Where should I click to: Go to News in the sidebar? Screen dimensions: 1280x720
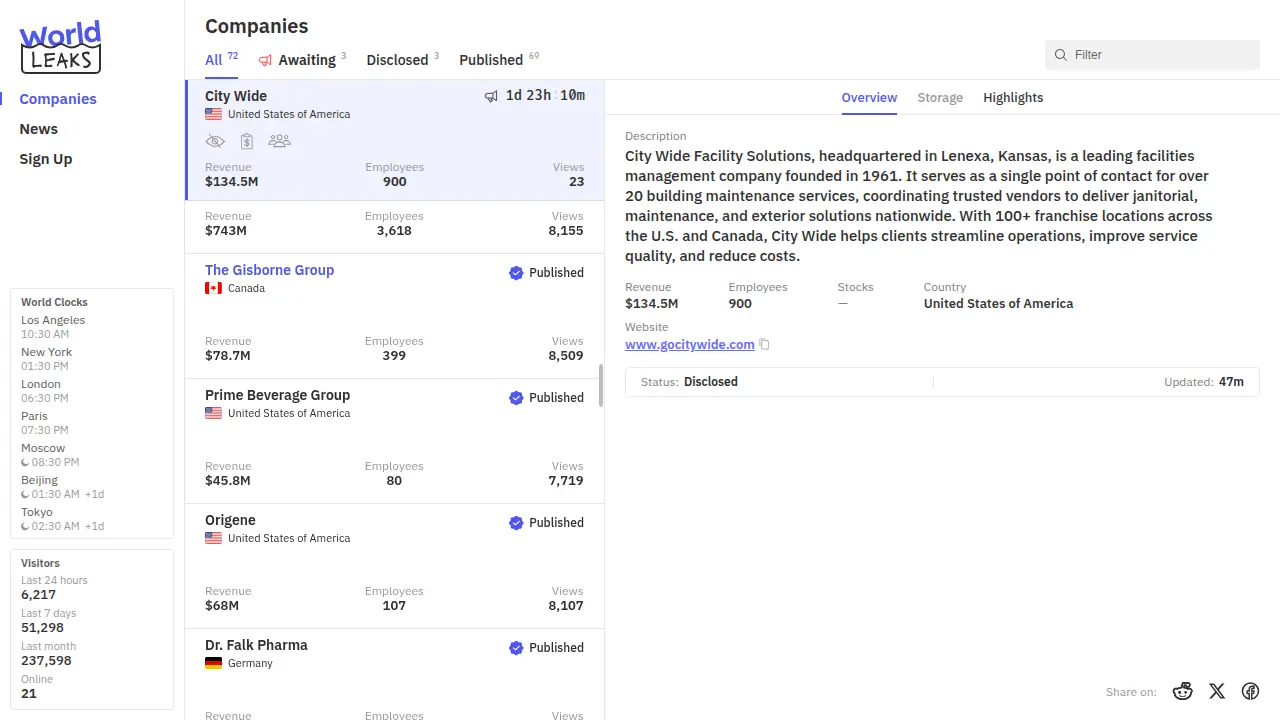click(x=39, y=129)
